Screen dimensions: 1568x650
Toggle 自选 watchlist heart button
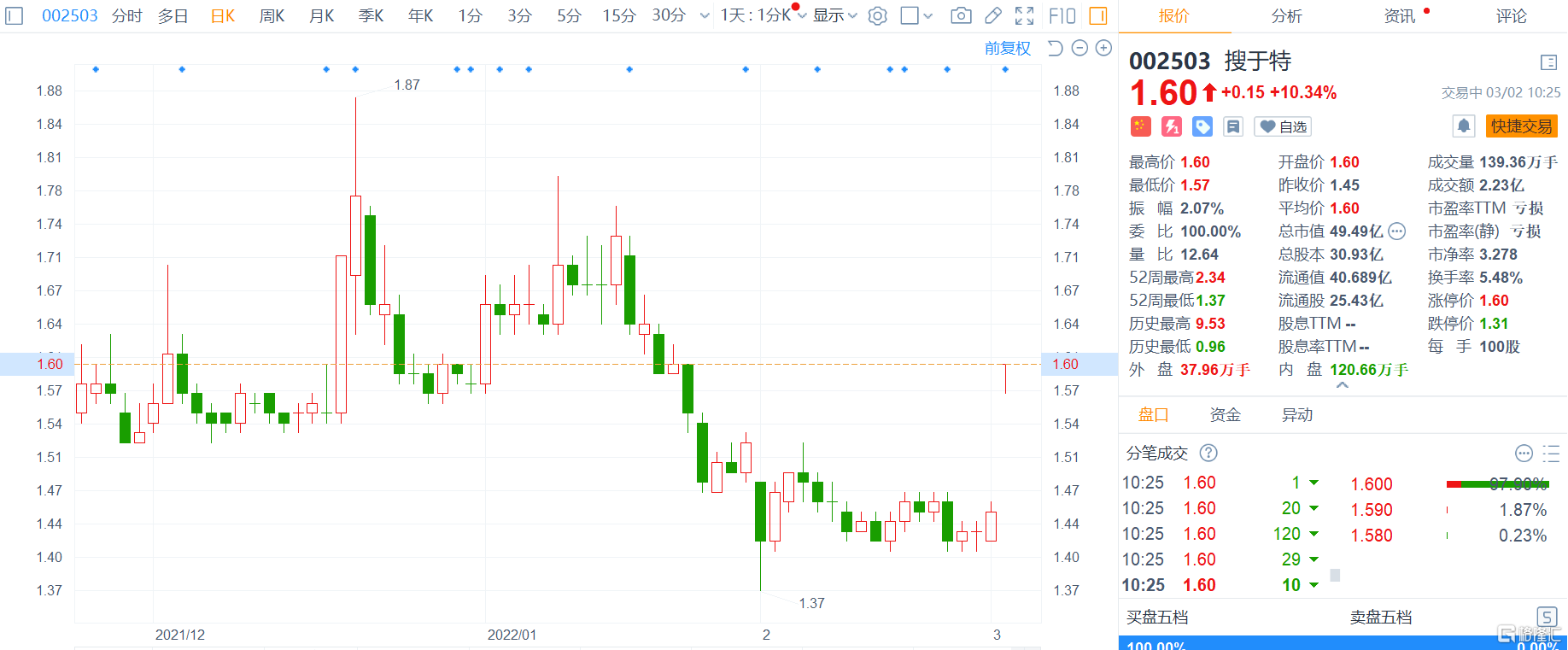click(x=1283, y=126)
